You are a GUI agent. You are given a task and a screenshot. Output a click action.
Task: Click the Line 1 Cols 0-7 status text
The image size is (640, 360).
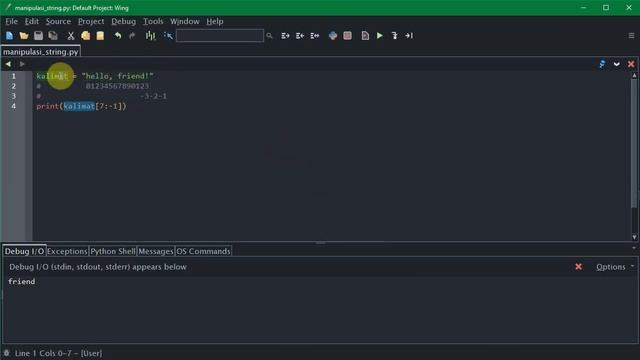pos(58,353)
